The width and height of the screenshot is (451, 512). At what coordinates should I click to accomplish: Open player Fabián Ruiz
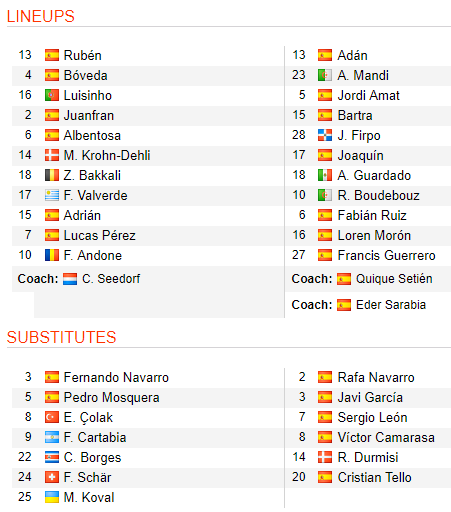tap(372, 216)
